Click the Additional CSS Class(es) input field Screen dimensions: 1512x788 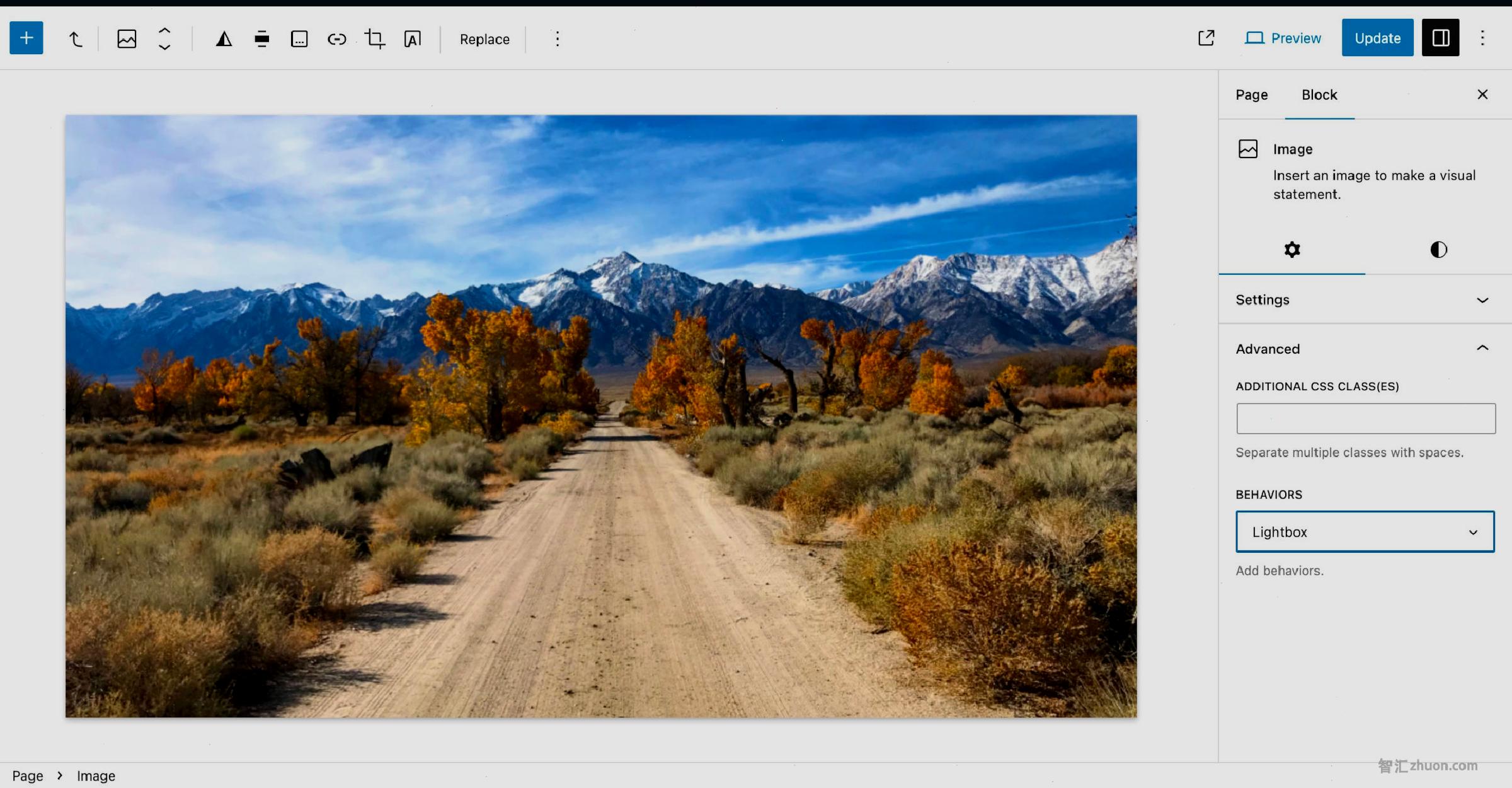click(x=1365, y=418)
